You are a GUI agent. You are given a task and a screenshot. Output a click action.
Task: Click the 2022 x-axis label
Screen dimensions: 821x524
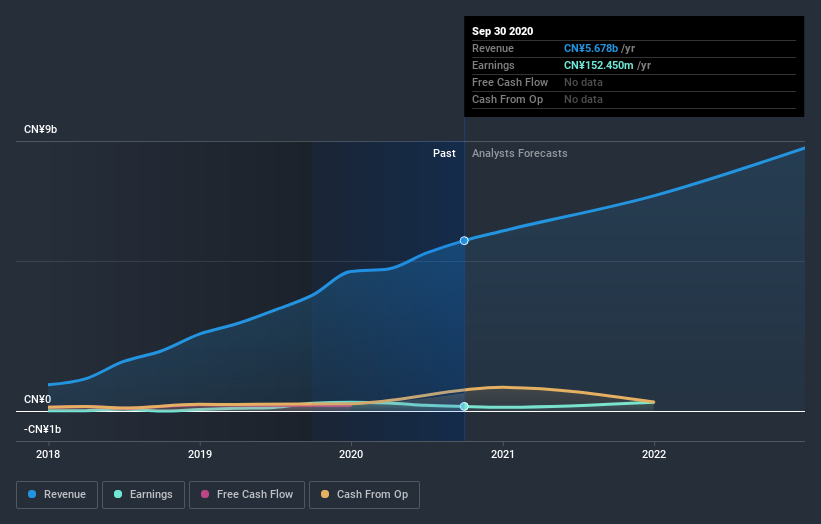click(654, 454)
